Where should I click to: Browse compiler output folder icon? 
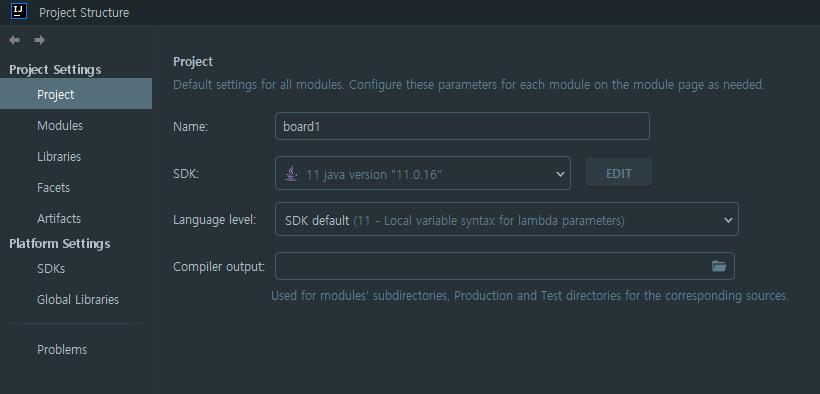pyautogui.click(x=719, y=266)
